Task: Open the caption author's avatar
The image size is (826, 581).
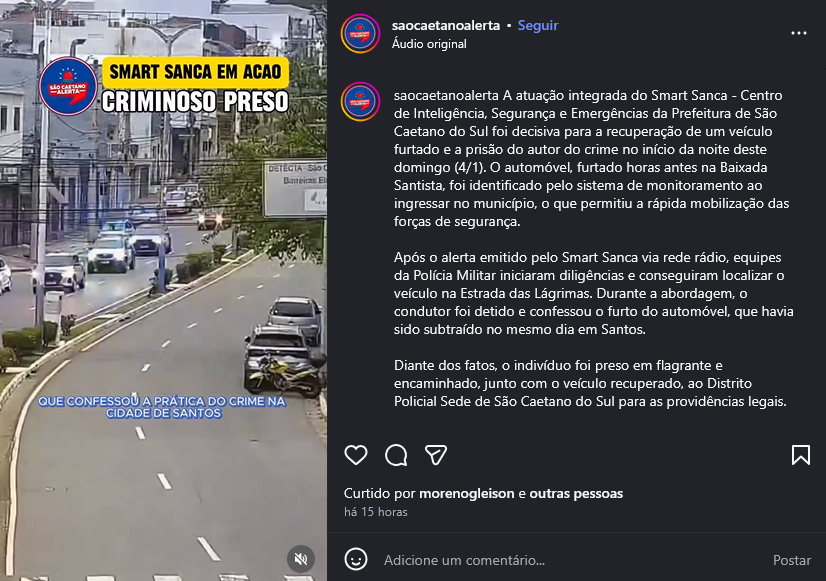Action: pos(360,101)
